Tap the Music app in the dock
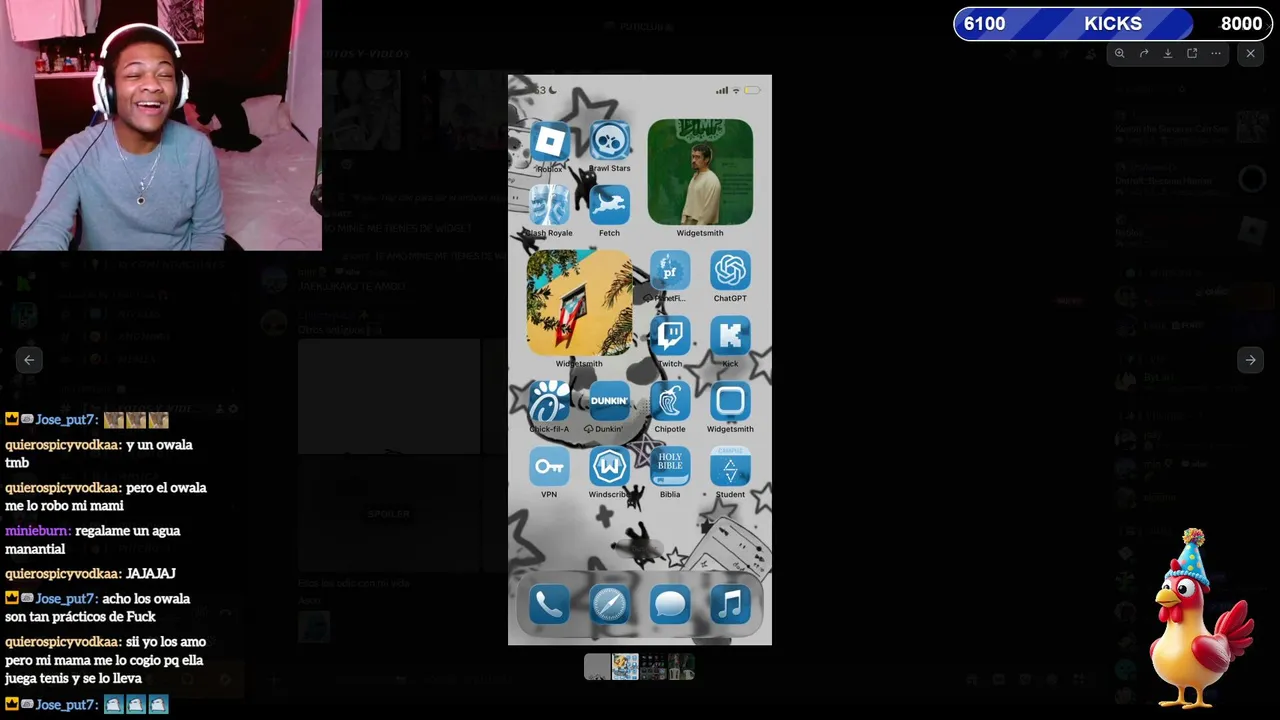The height and width of the screenshot is (720, 1280). pos(730,605)
